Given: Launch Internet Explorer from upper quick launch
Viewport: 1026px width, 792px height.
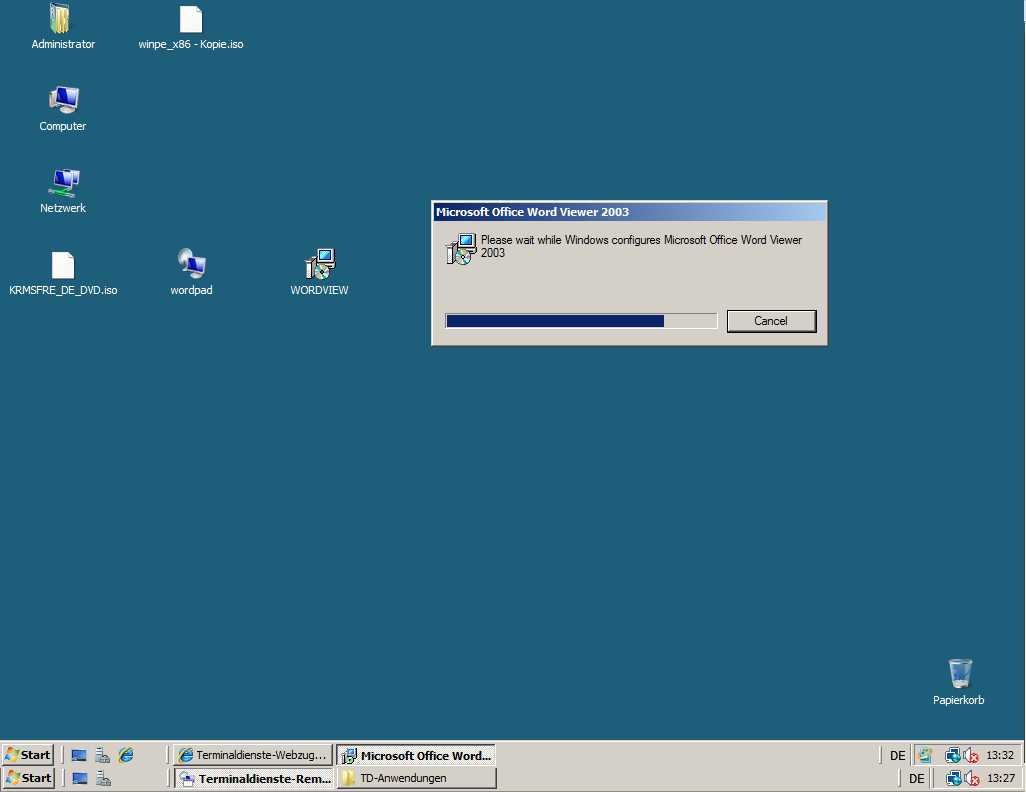Looking at the screenshot, I should point(126,755).
